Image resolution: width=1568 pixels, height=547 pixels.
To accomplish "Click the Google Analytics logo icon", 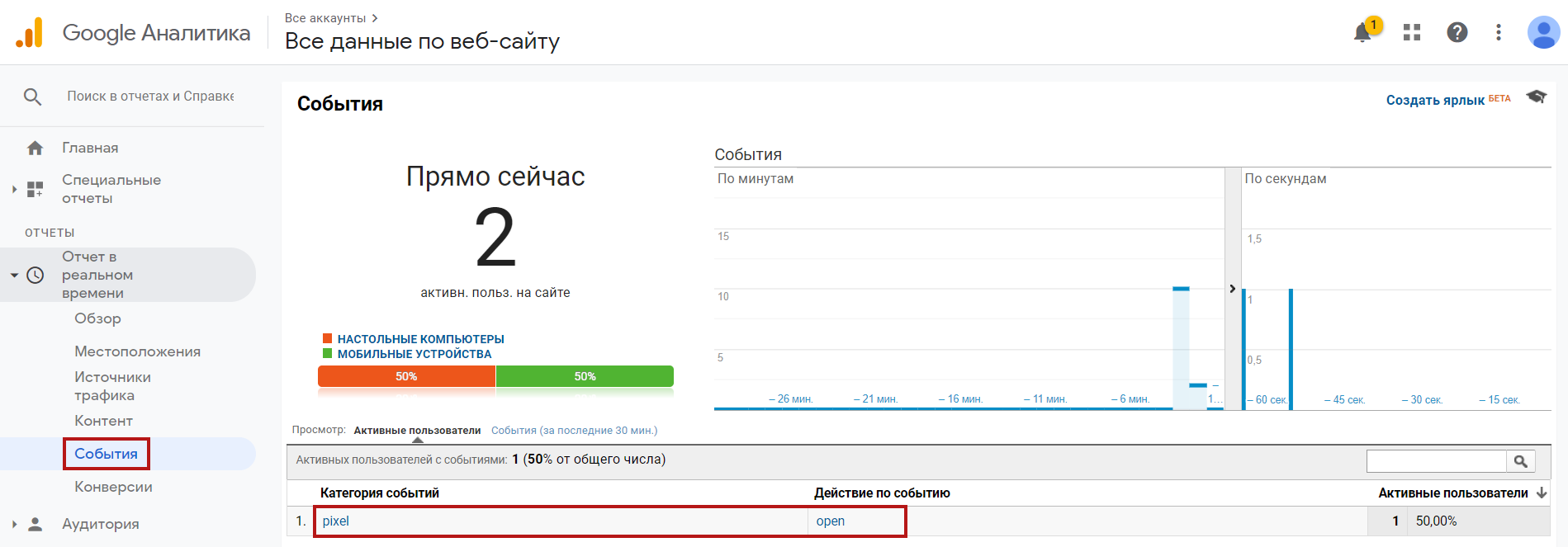I will point(30,33).
